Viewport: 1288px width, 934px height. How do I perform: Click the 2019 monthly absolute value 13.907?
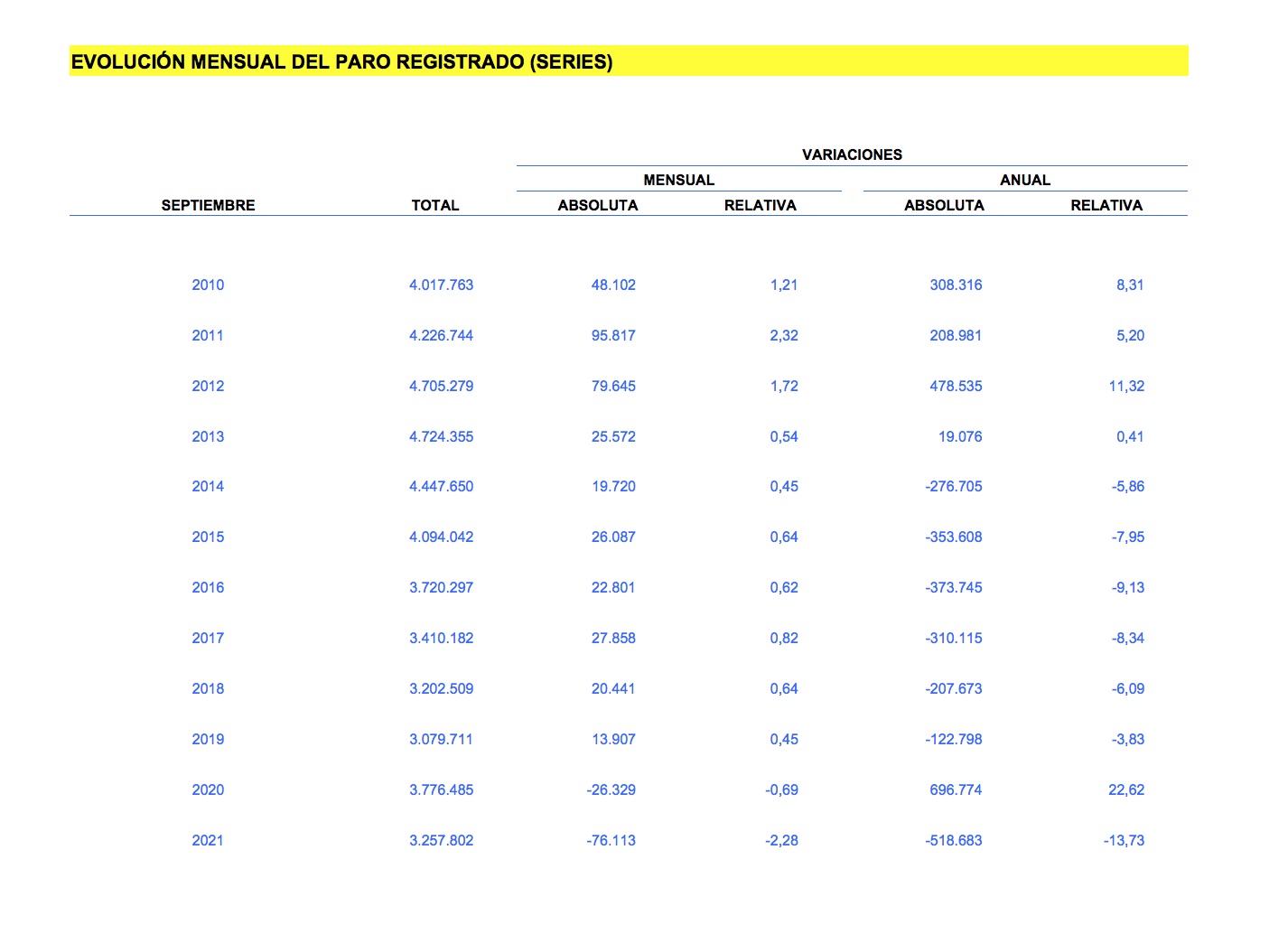pyautogui.click(x=613, y=739)
